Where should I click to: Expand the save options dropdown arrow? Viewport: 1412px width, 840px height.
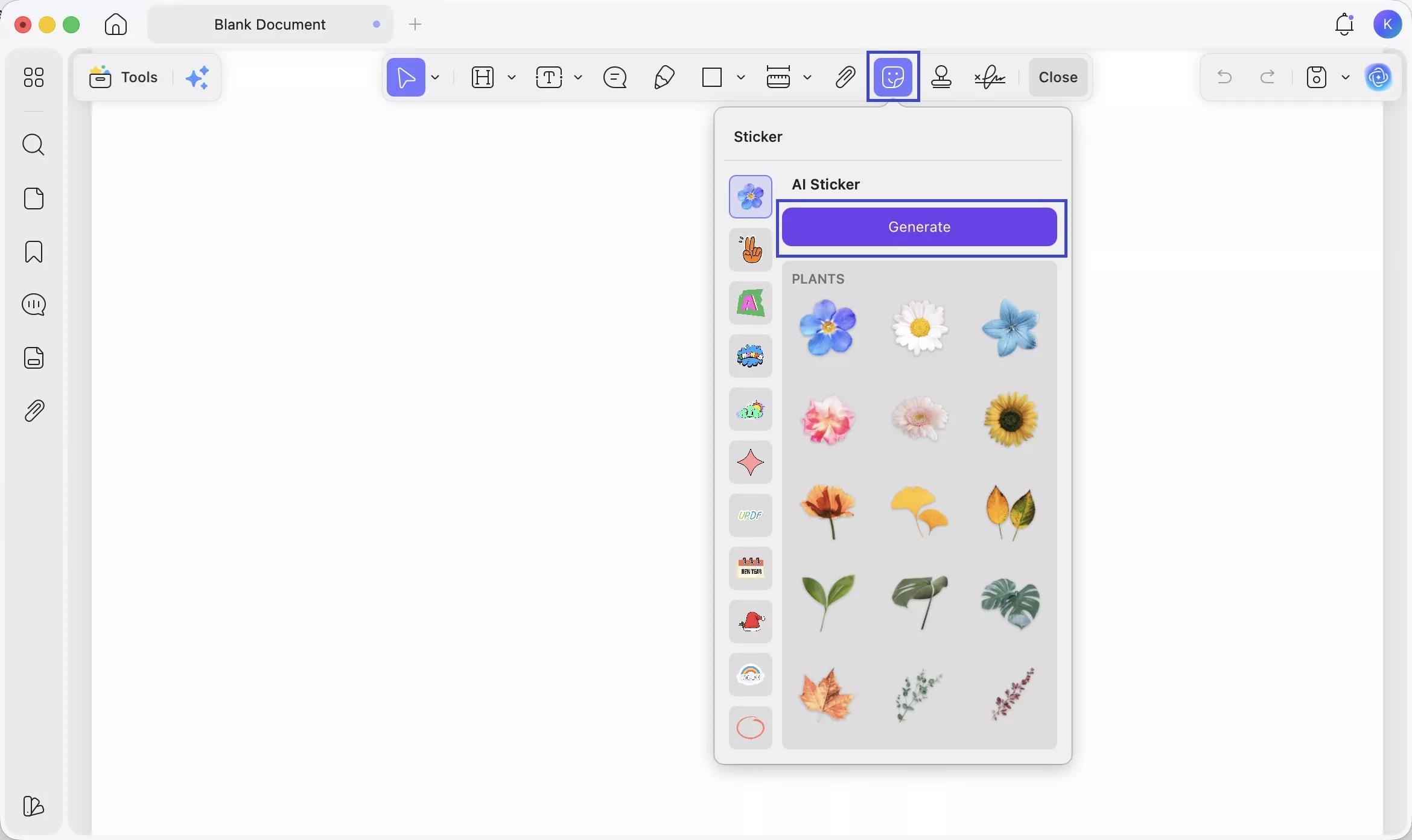[x=1346, y=77]
